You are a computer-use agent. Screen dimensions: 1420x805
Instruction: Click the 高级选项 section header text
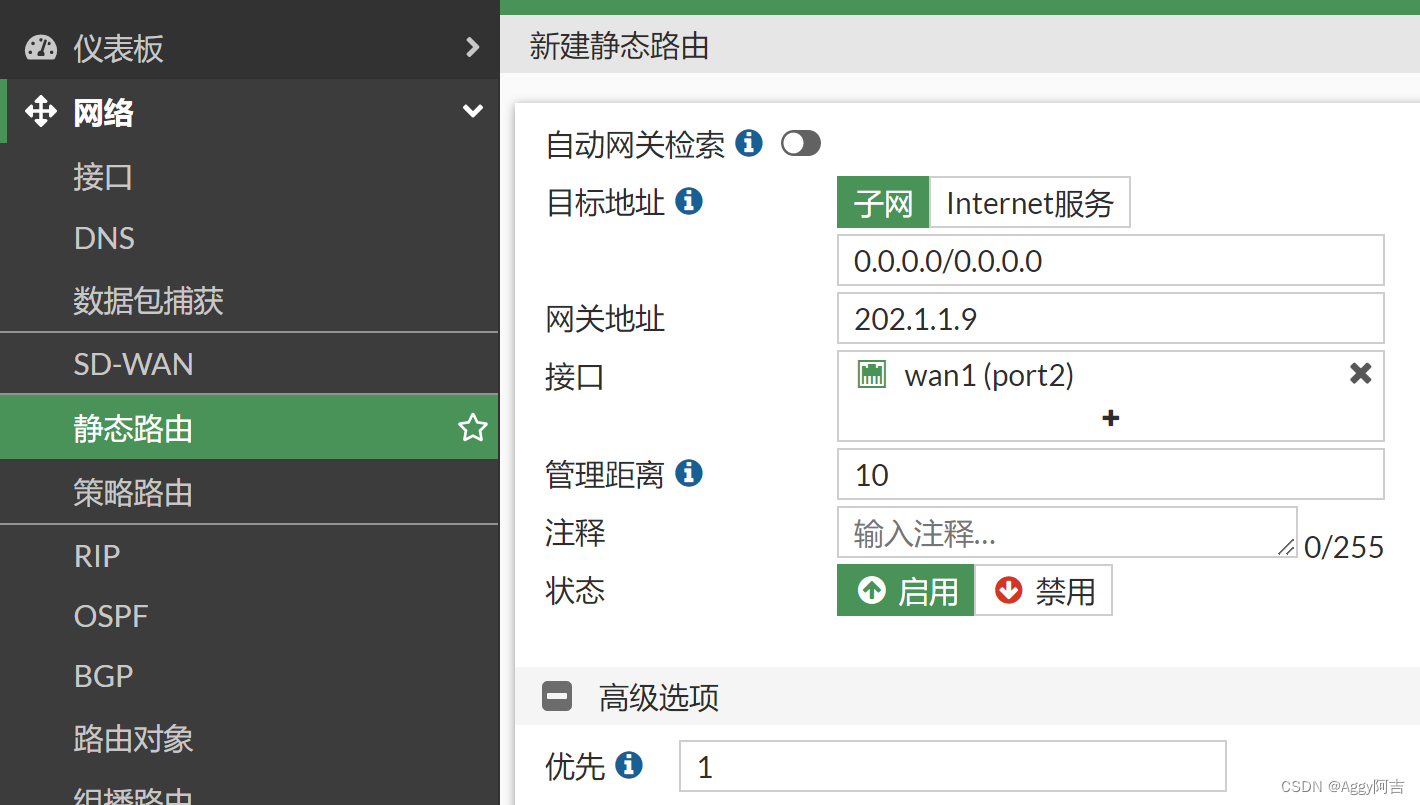tap(659, 697)
